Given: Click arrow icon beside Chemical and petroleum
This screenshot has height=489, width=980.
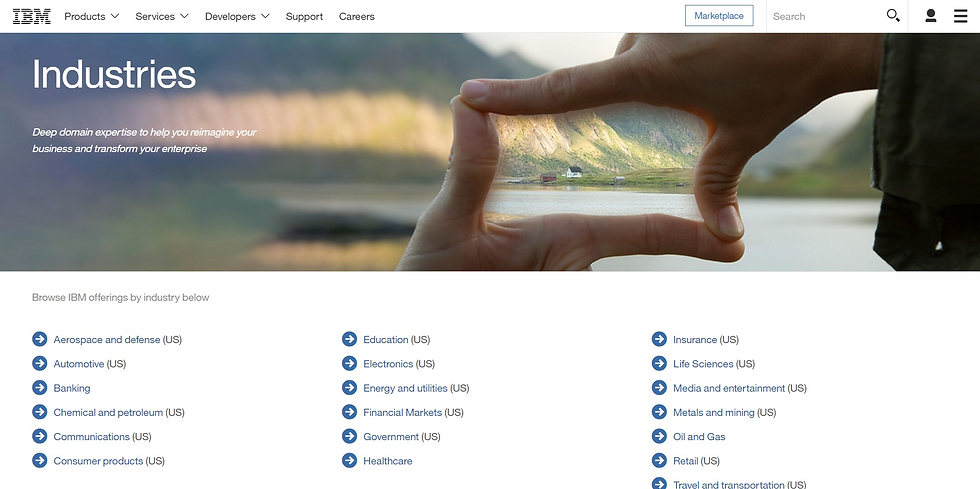Looking at the screenshot, I should [39, 412].
